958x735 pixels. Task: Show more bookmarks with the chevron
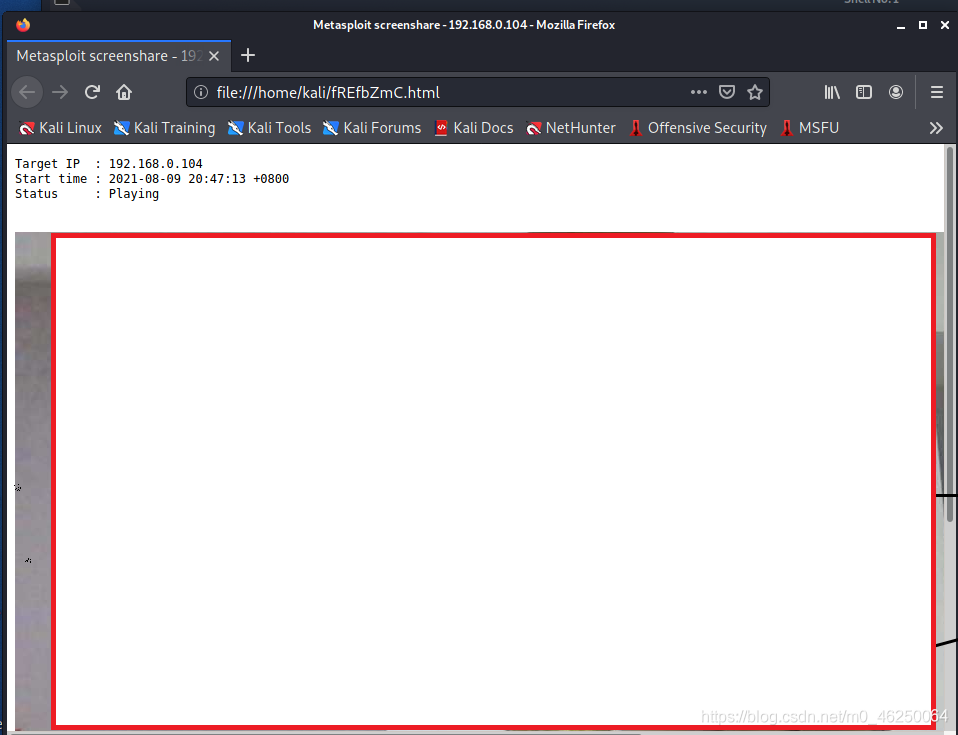[936, 128]
